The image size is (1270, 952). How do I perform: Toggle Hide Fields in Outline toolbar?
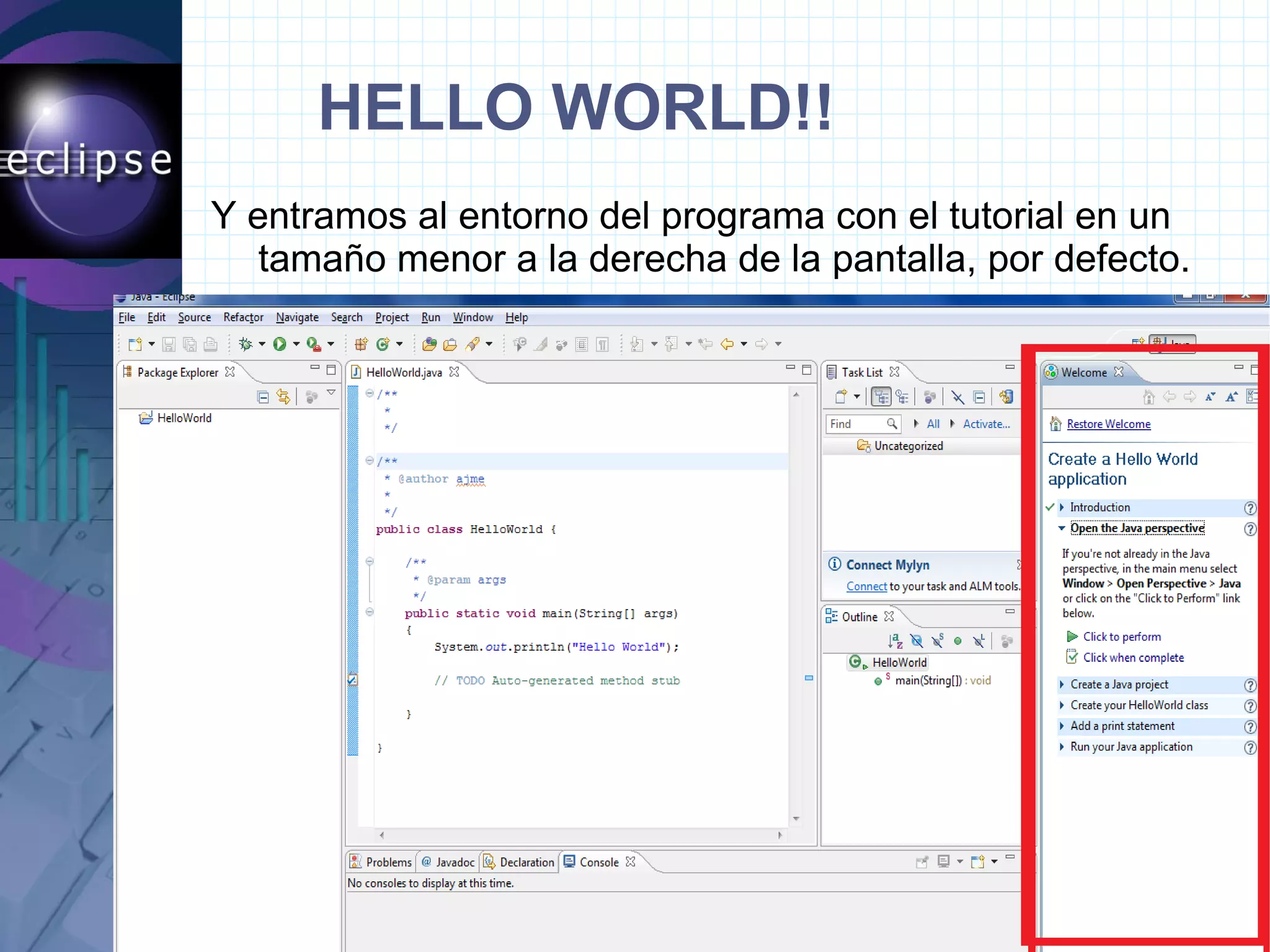point(917,641)
